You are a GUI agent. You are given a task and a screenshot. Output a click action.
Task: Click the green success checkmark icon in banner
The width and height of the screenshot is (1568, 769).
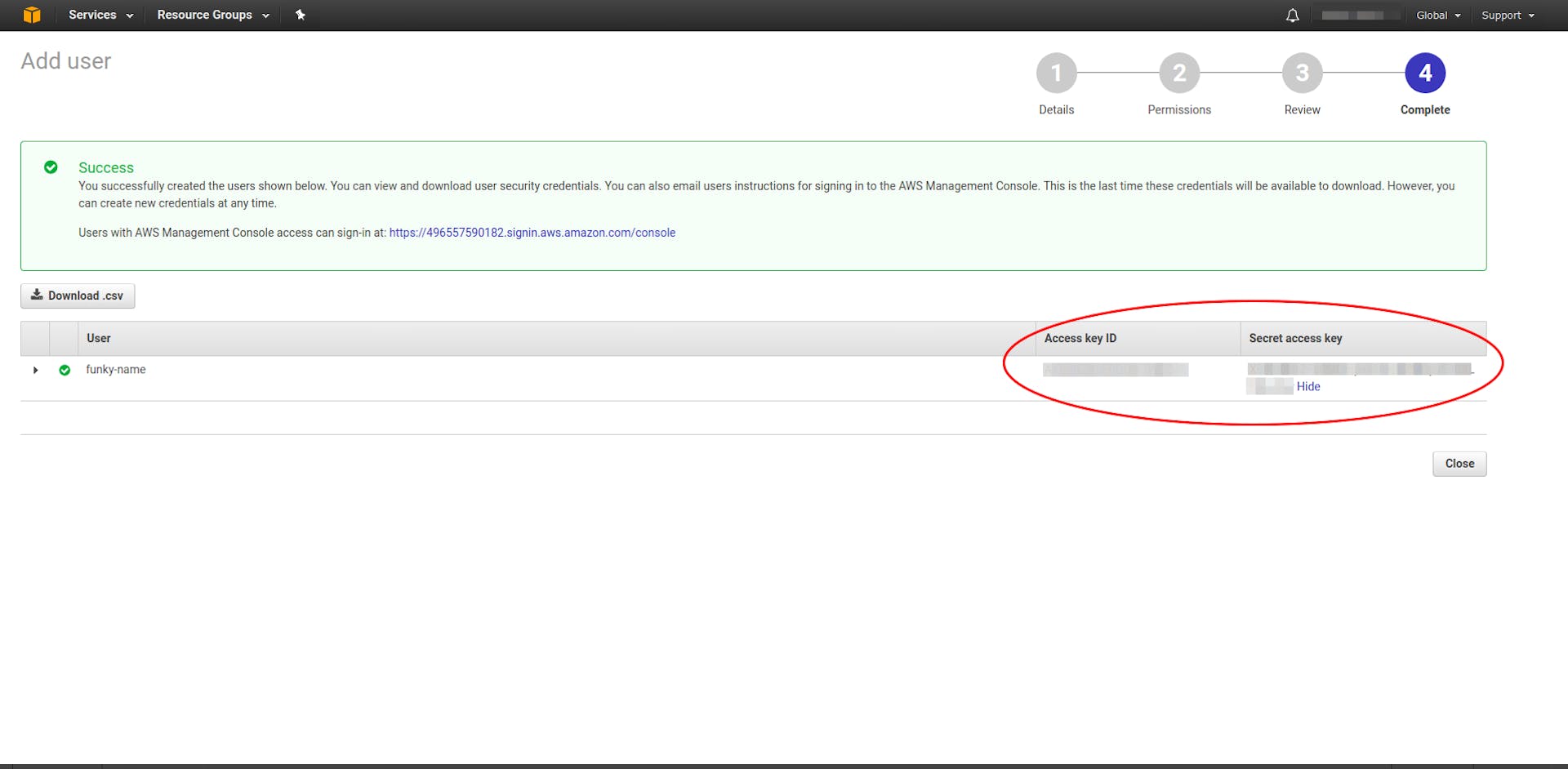pos(51,167)
